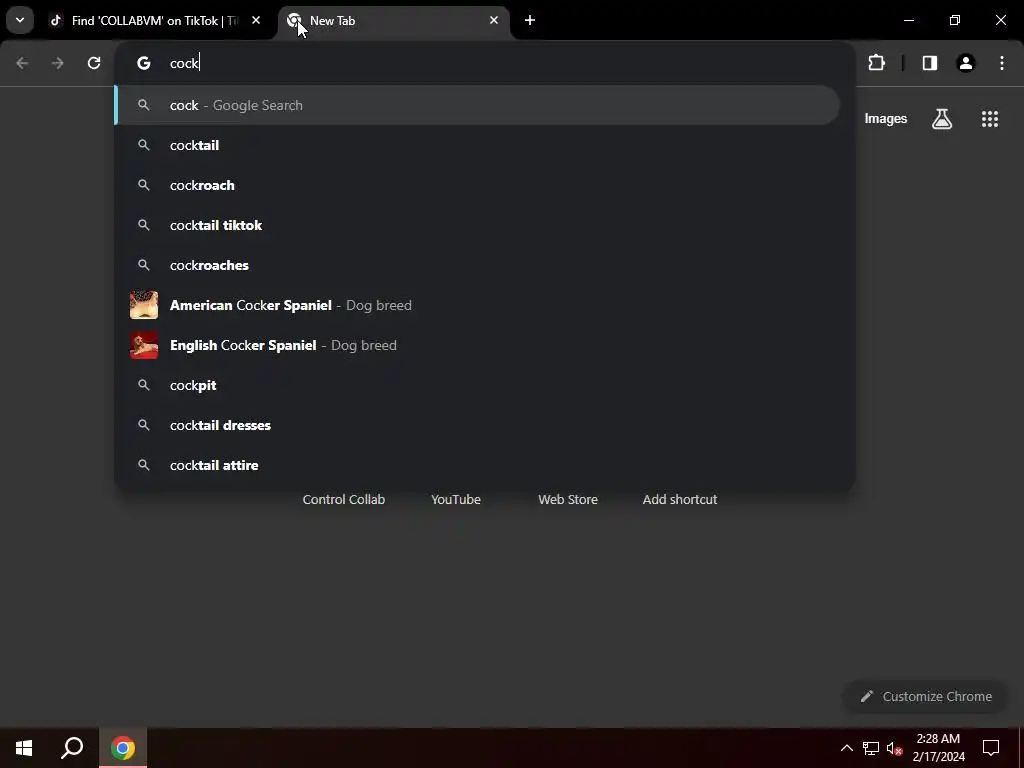The width and height of the screenshot is (1024, 768).
Task: Open the notification center icon
Action: tap(991, 748)
